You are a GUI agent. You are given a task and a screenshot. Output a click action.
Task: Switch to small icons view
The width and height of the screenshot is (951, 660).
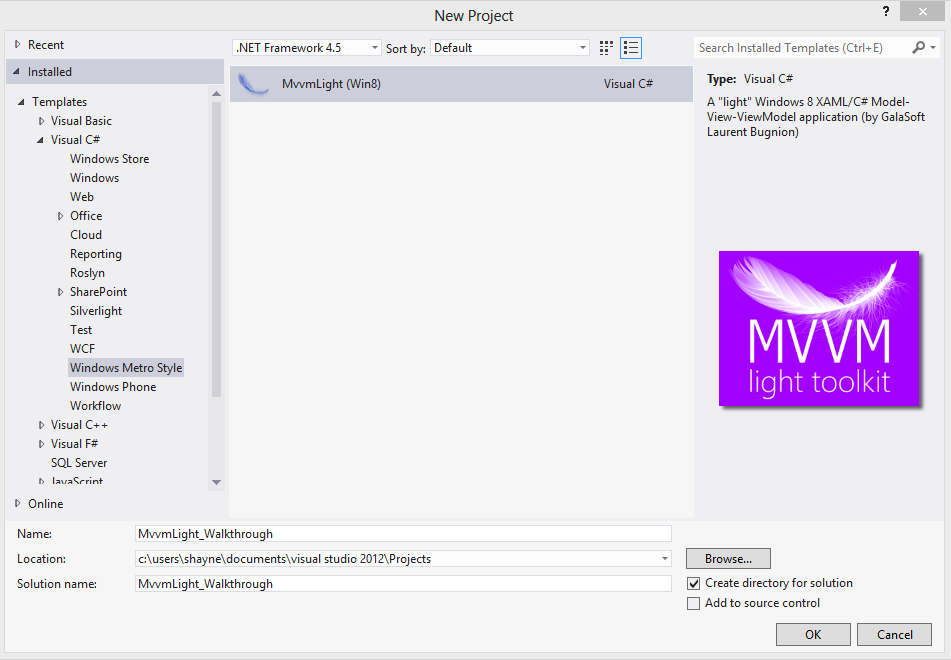[x=606, y=48]
